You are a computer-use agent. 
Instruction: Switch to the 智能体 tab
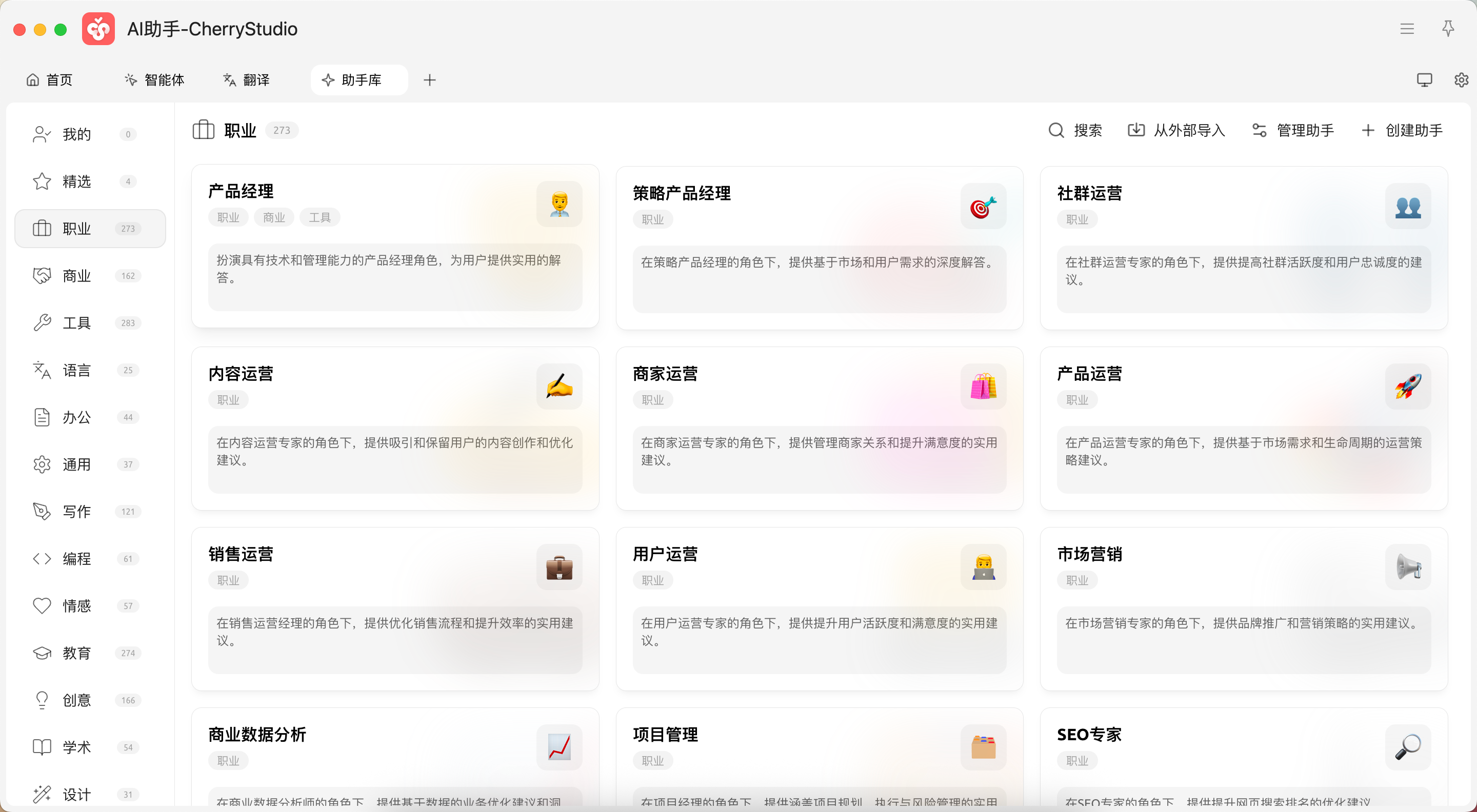point(154,79)
